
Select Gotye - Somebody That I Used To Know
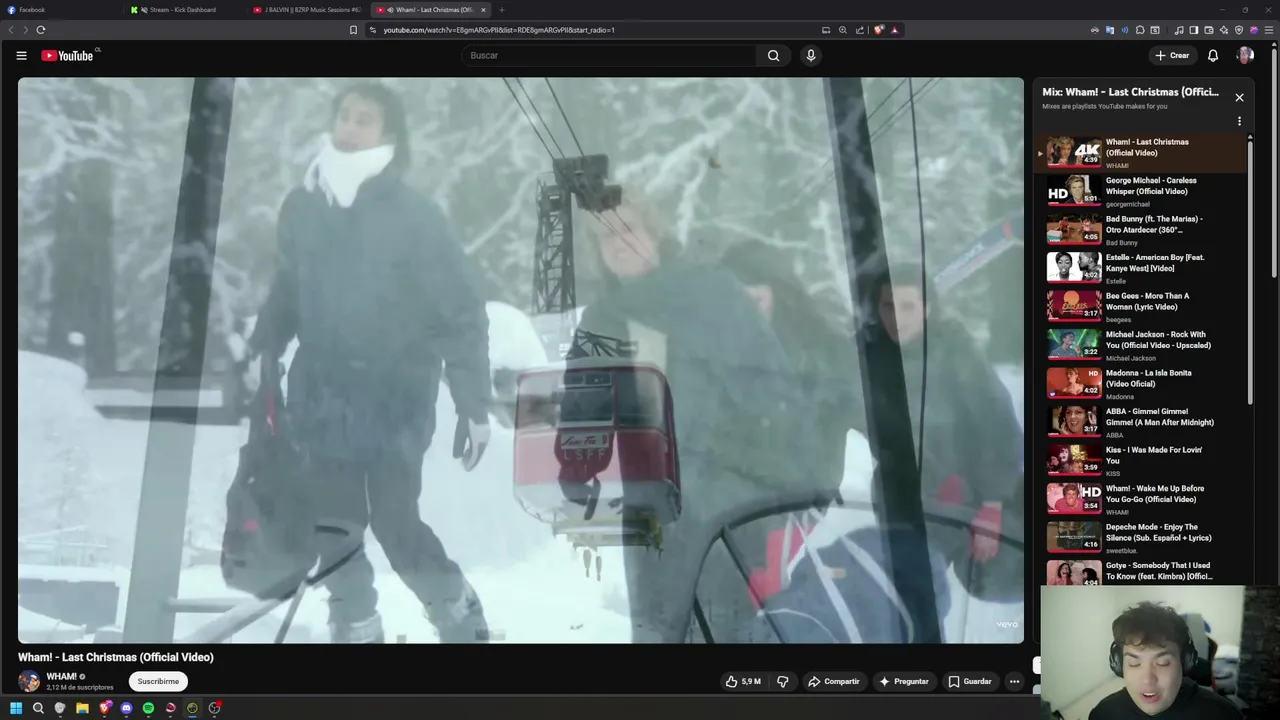click(x=1140, y=572)
